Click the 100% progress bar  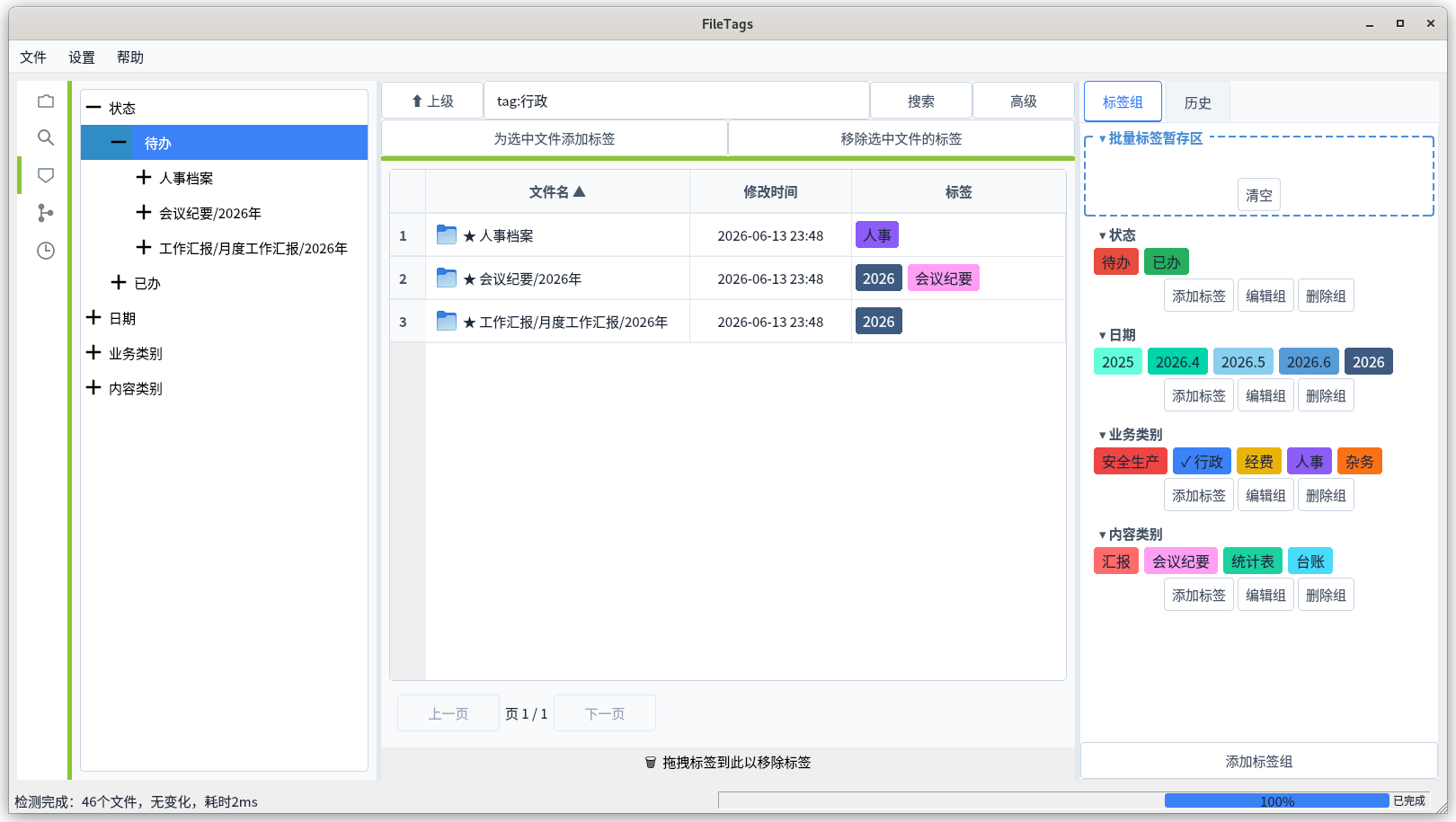tap(1277, 800)
